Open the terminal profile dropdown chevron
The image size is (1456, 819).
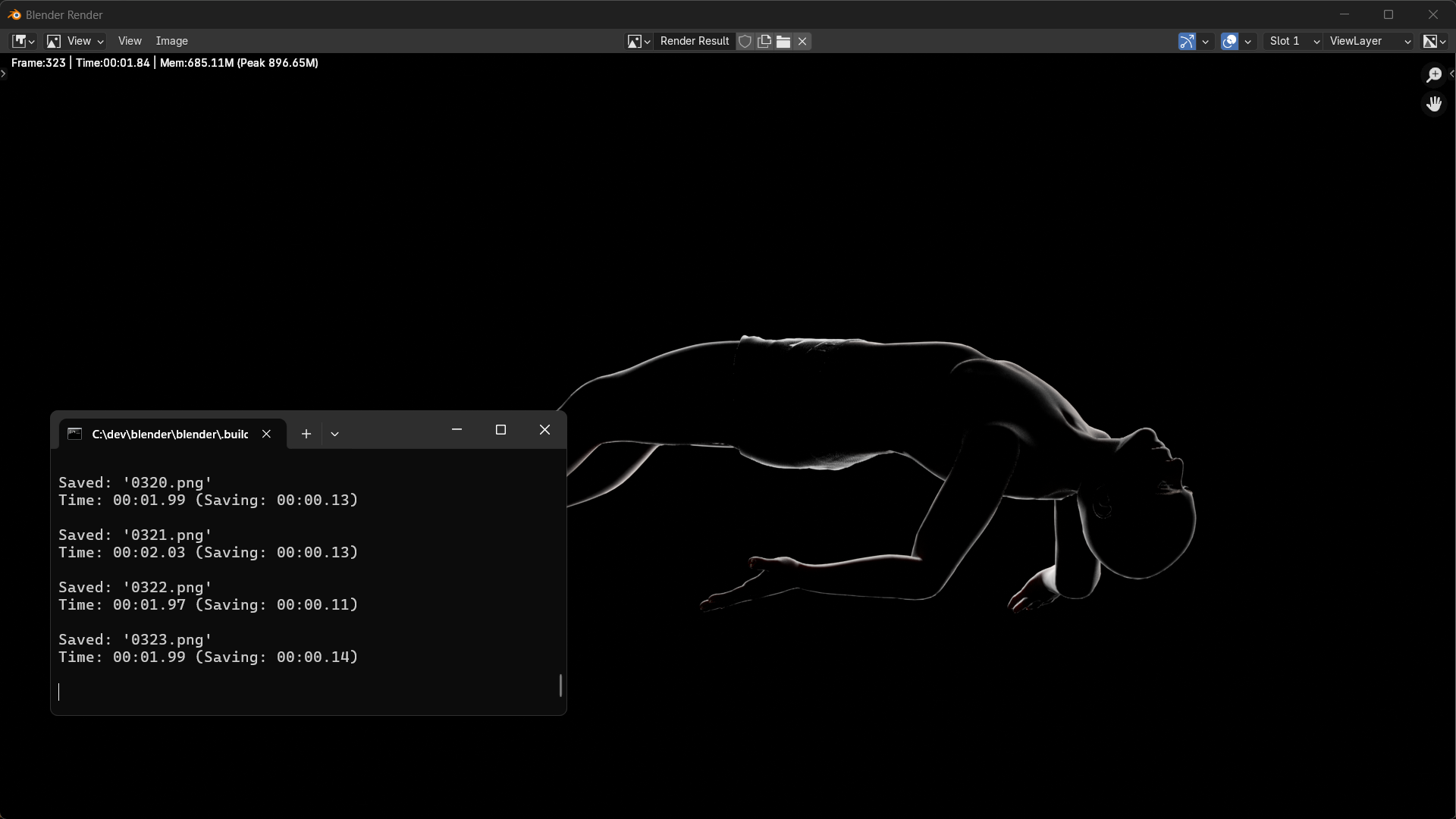tap(334, 434)
